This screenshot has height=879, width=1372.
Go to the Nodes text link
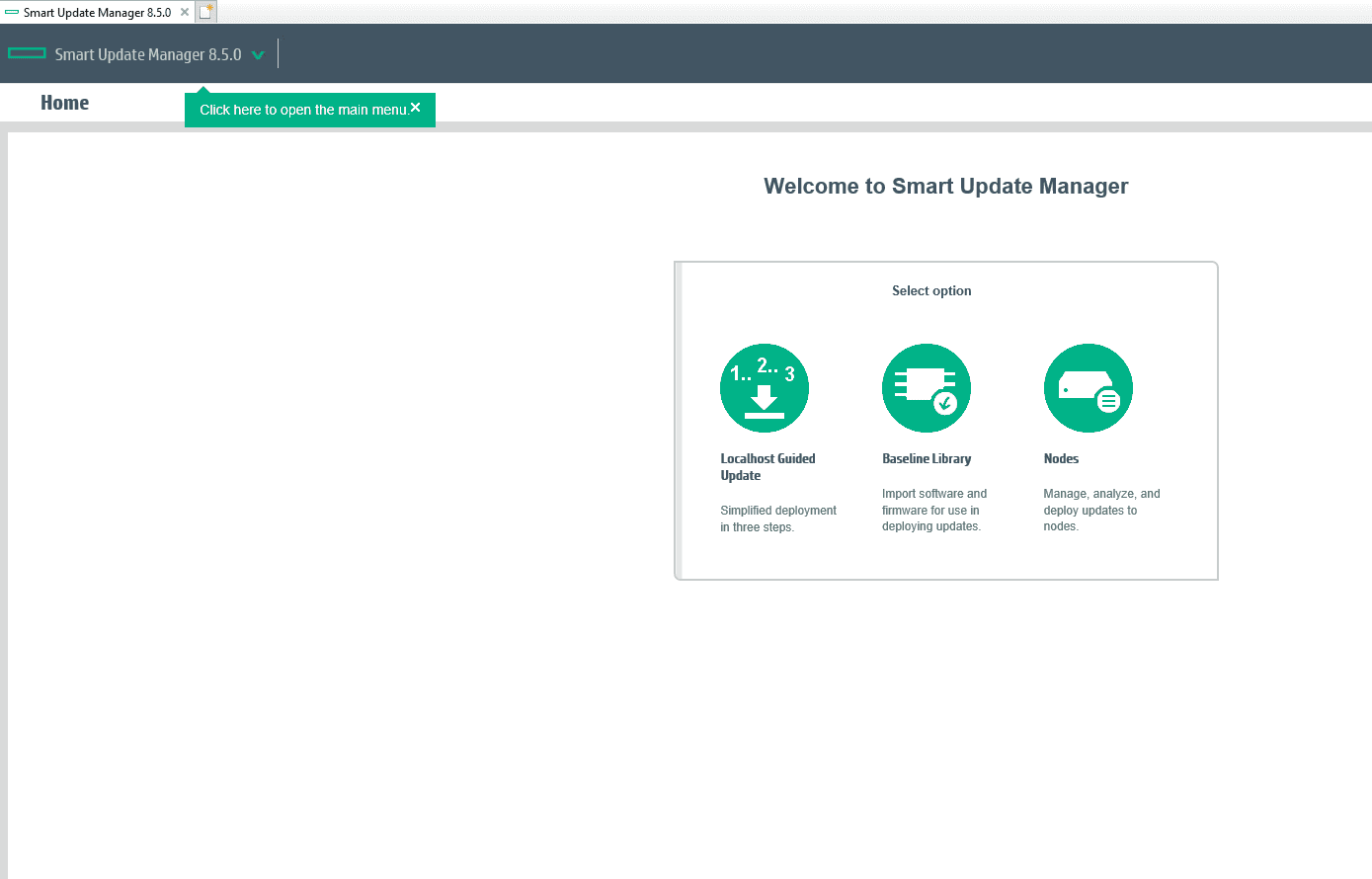[1061, 458]
